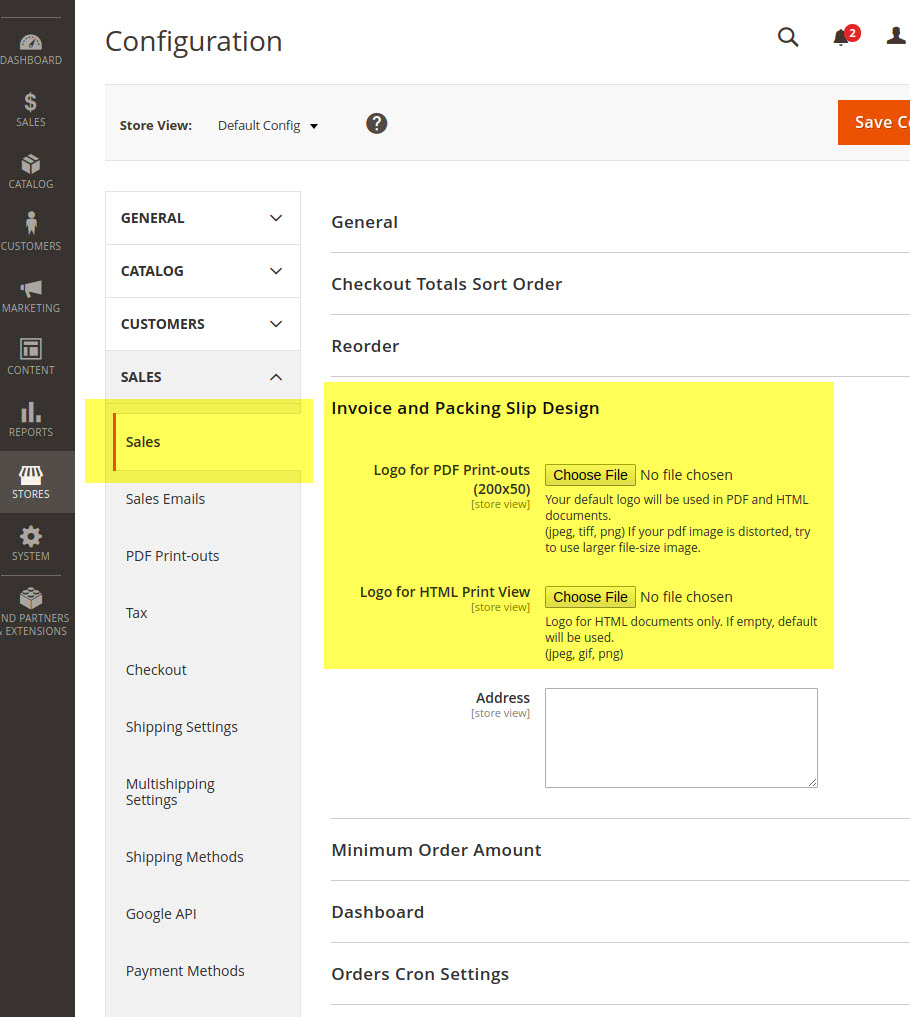910x1017 pixels.
Task: Open the Catalog sidebar icon
Action: (31, 168)
